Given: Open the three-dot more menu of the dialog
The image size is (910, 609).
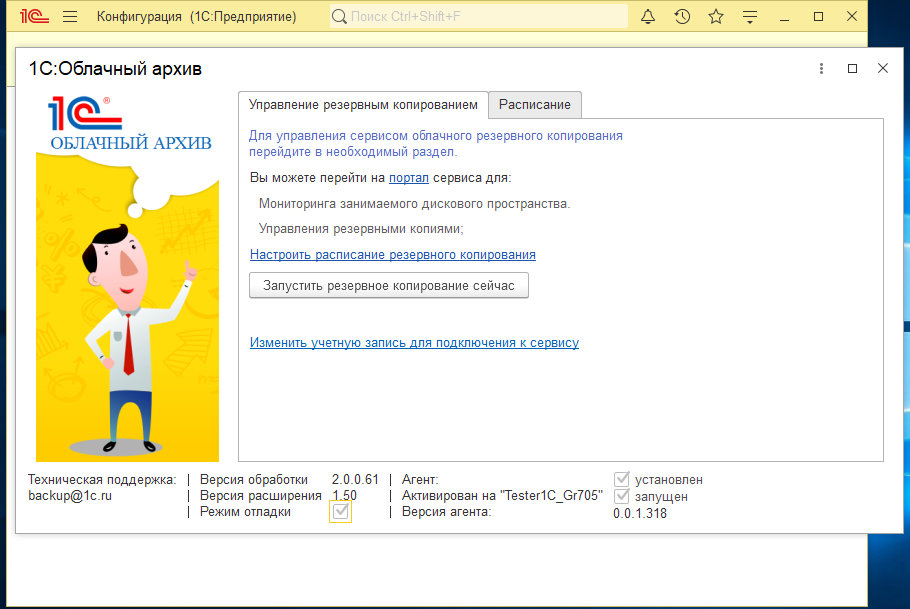Looking at the screenshot, I should pos(821,69).
